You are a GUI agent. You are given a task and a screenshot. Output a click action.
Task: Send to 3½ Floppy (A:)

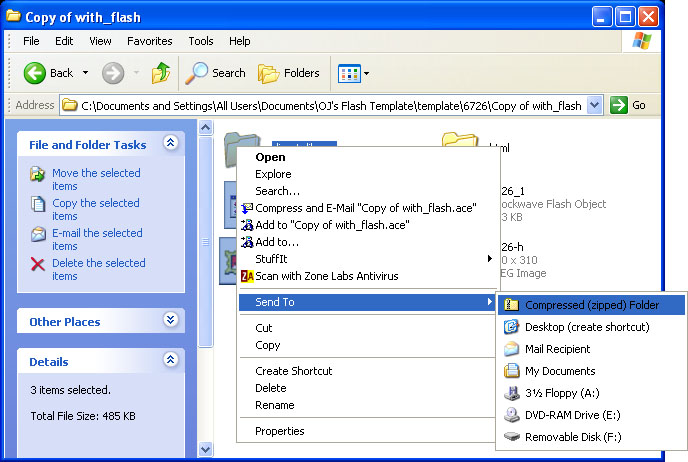tap(560, 393)
